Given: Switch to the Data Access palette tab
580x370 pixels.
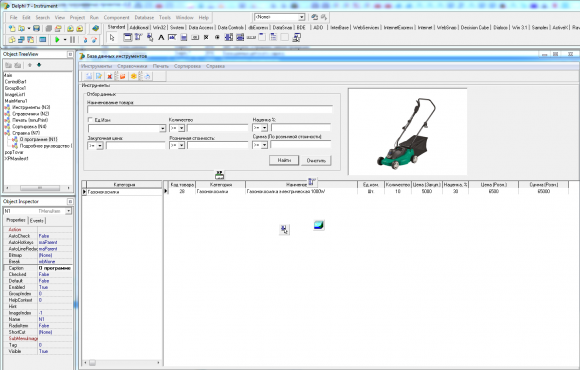Looking at the screenshot, I should tap(201, 27).
